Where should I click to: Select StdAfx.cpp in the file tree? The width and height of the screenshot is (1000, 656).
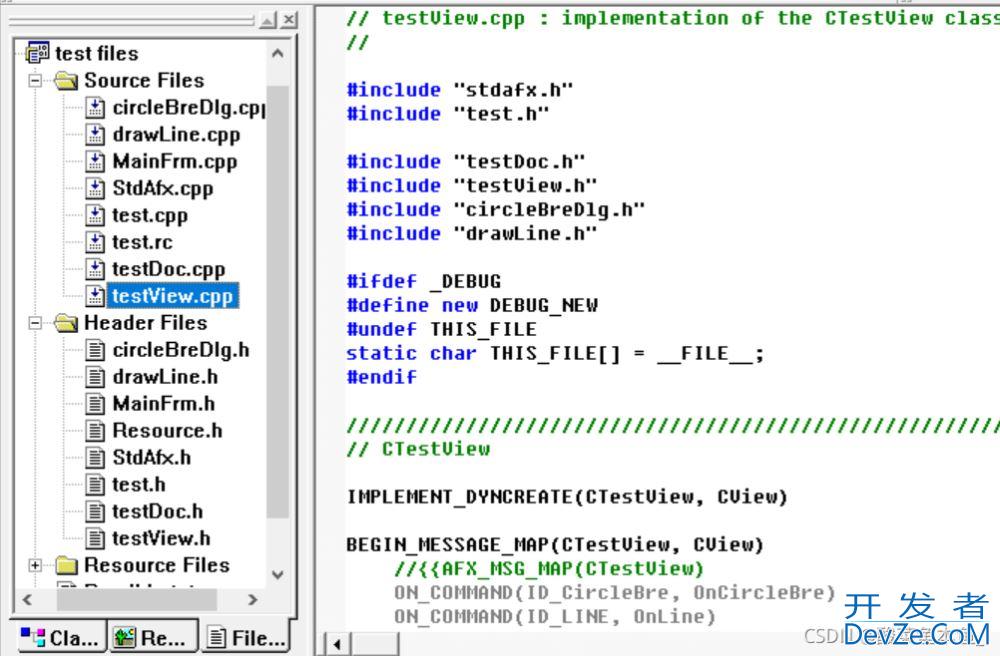pos(163,188)
